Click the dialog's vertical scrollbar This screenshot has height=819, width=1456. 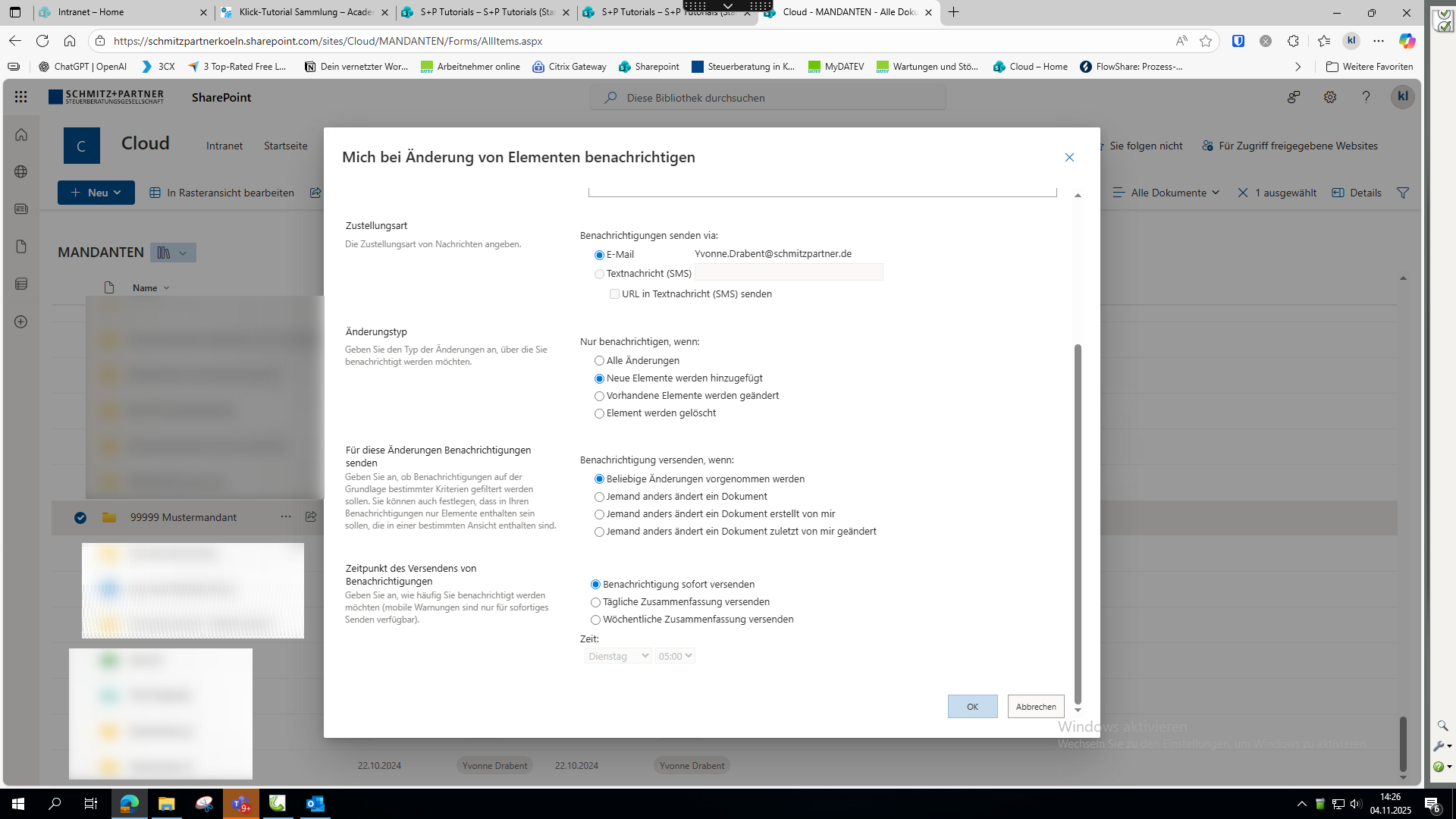coord(1078,523)
